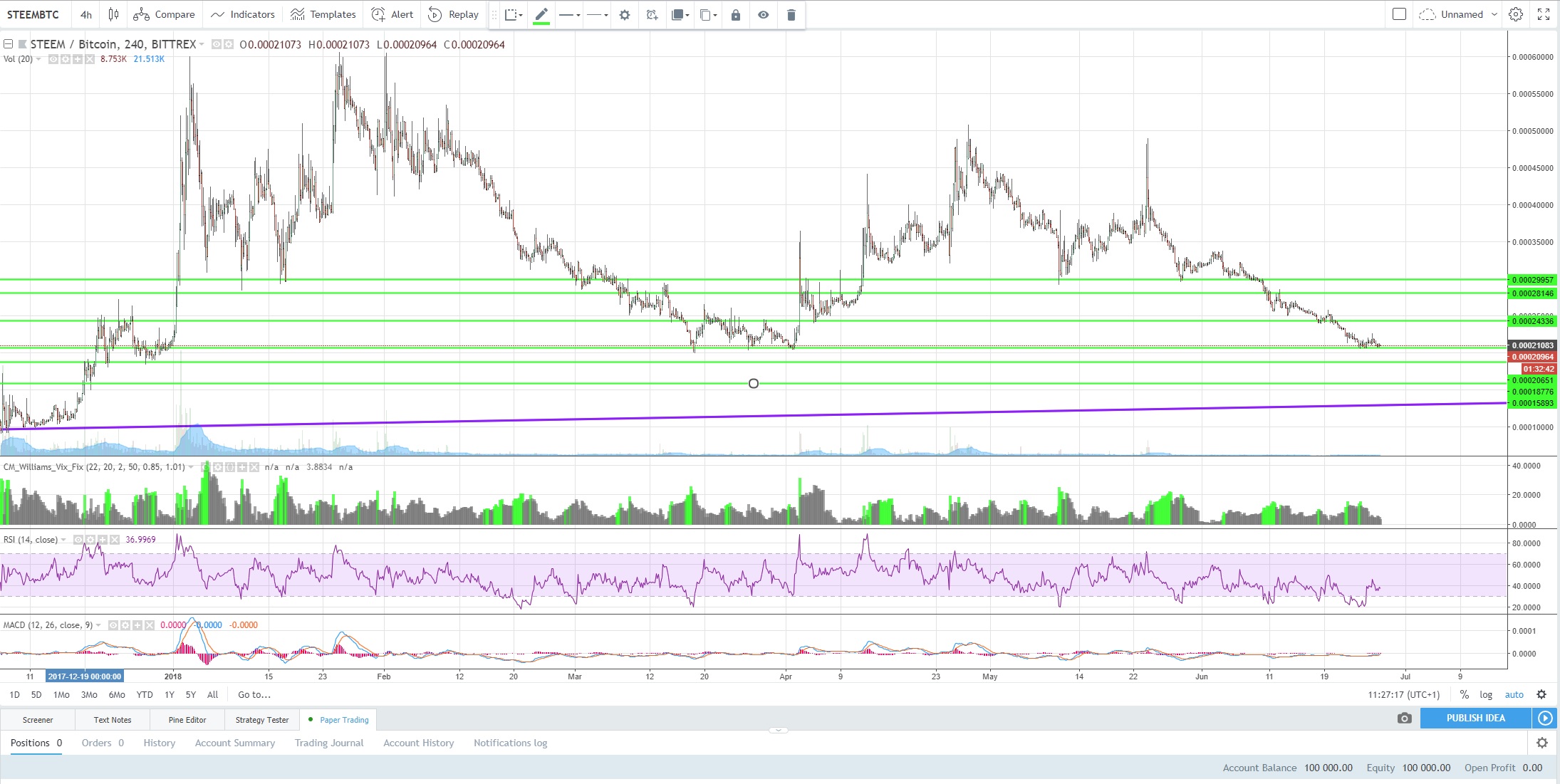Enter fullscreen mode for the chart

point(1544,14)
